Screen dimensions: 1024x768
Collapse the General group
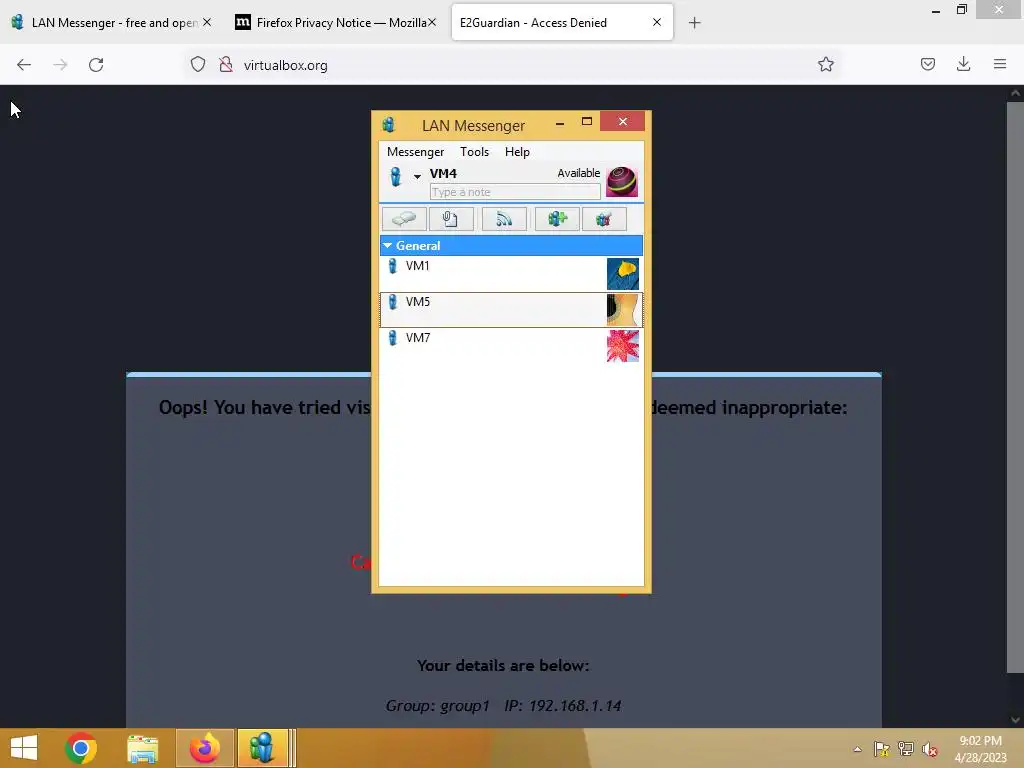(387, 246)
